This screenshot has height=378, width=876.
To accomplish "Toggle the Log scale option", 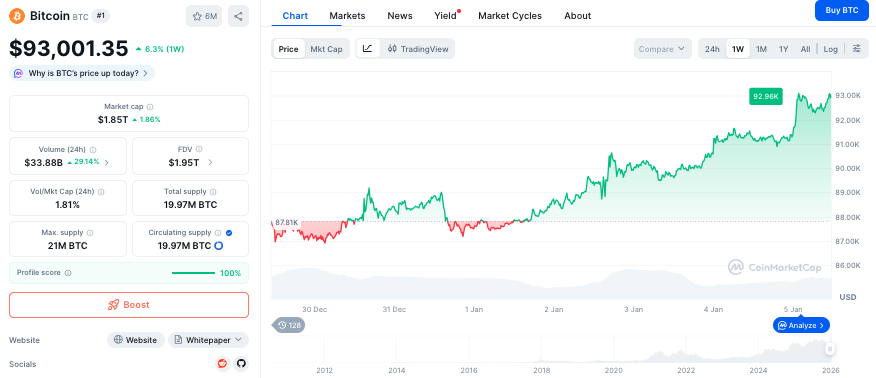I will pos(831,49).
